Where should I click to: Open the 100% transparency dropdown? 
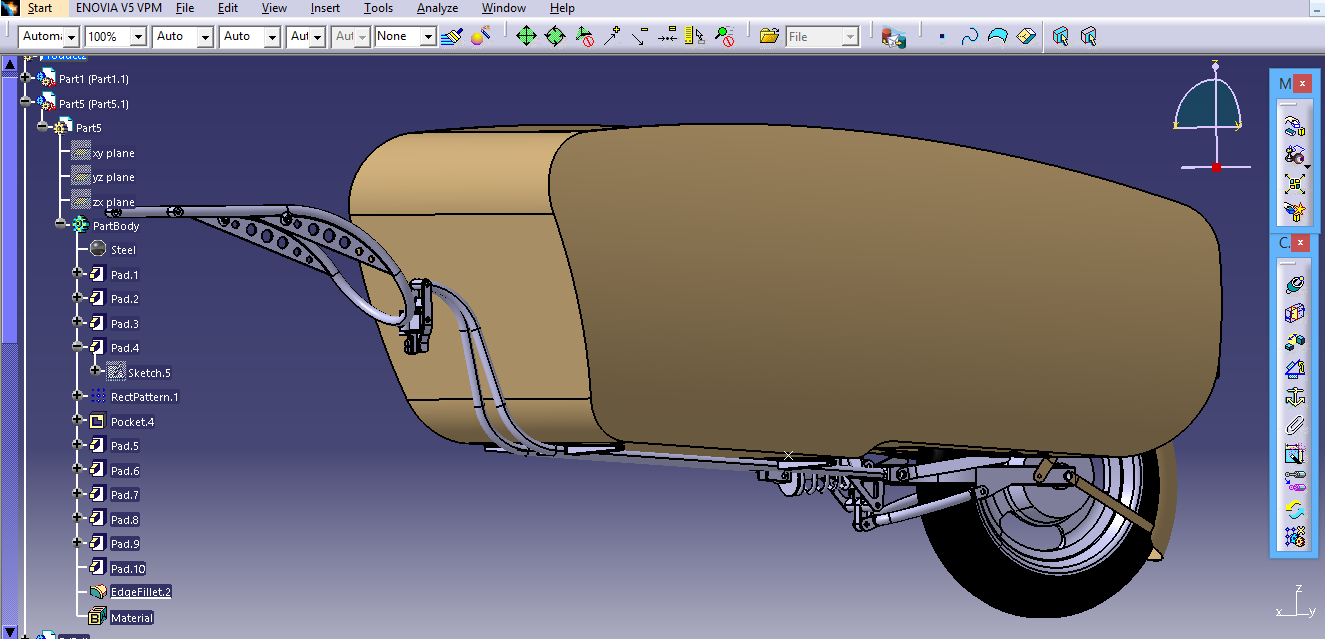pos(137,37)
